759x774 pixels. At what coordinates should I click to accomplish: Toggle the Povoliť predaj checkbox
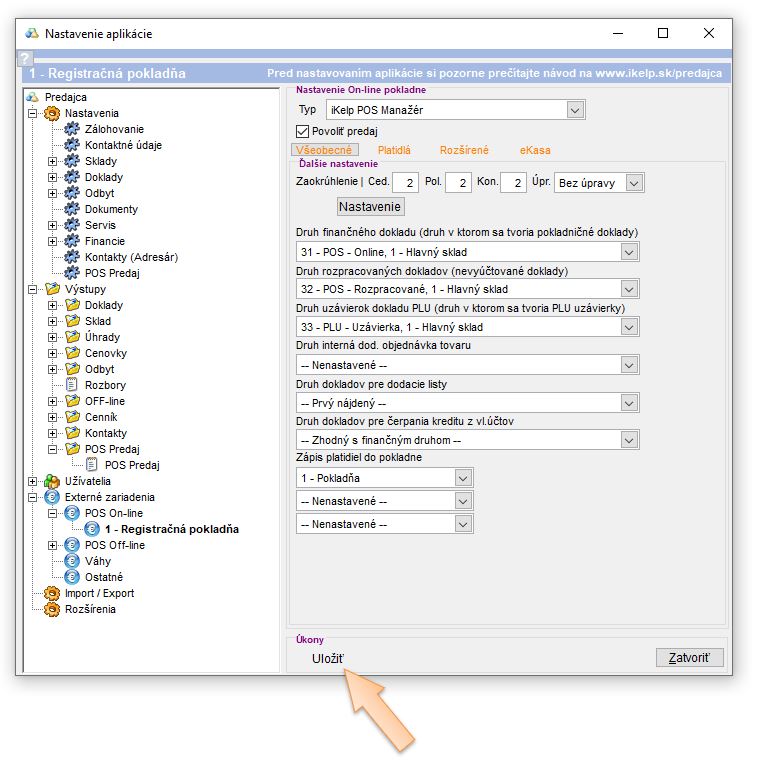[304, 131]
